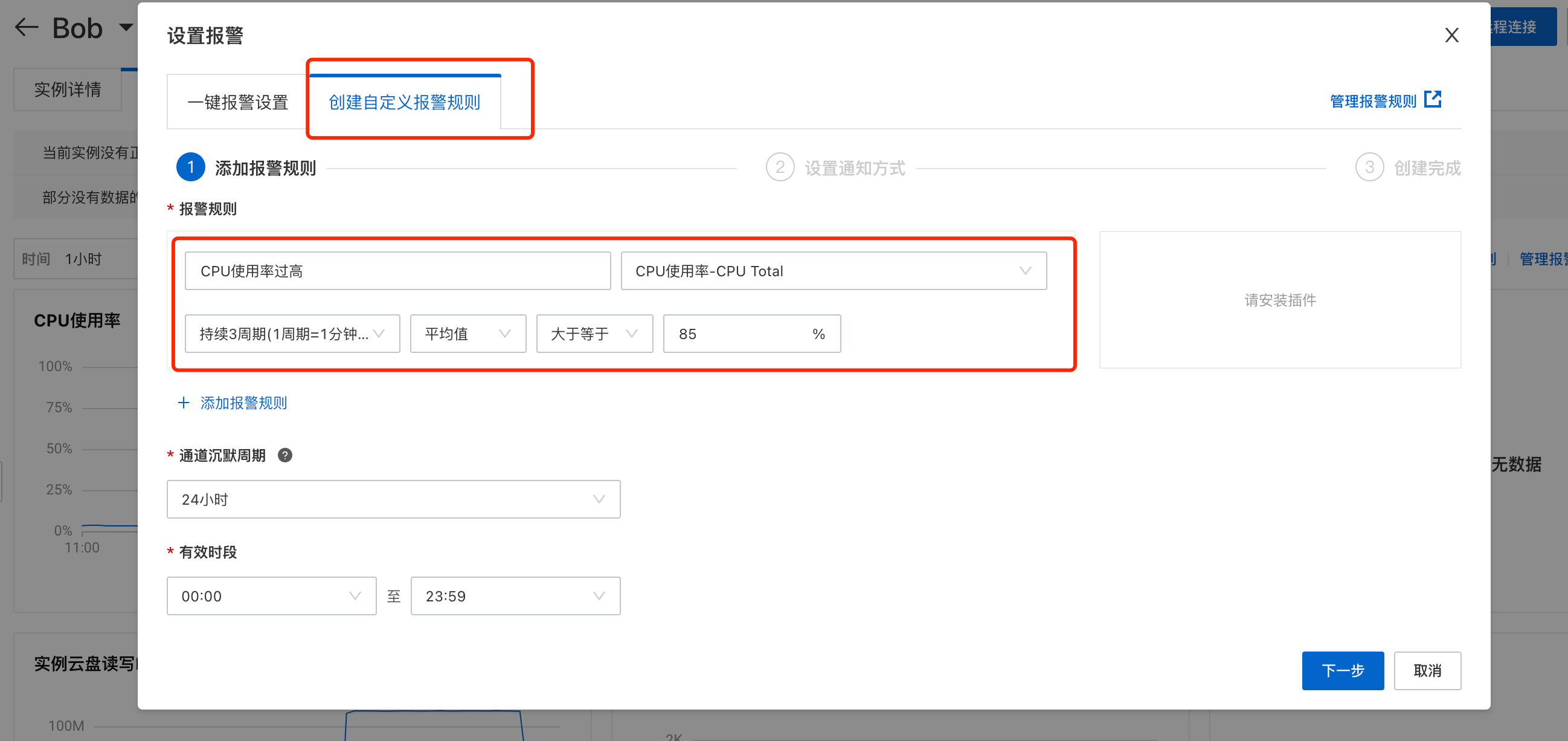Viewport: 1568px width, 741px height.
Task: Expand the 24小时 silence period dropdown
Action: (x=393, y=499)
